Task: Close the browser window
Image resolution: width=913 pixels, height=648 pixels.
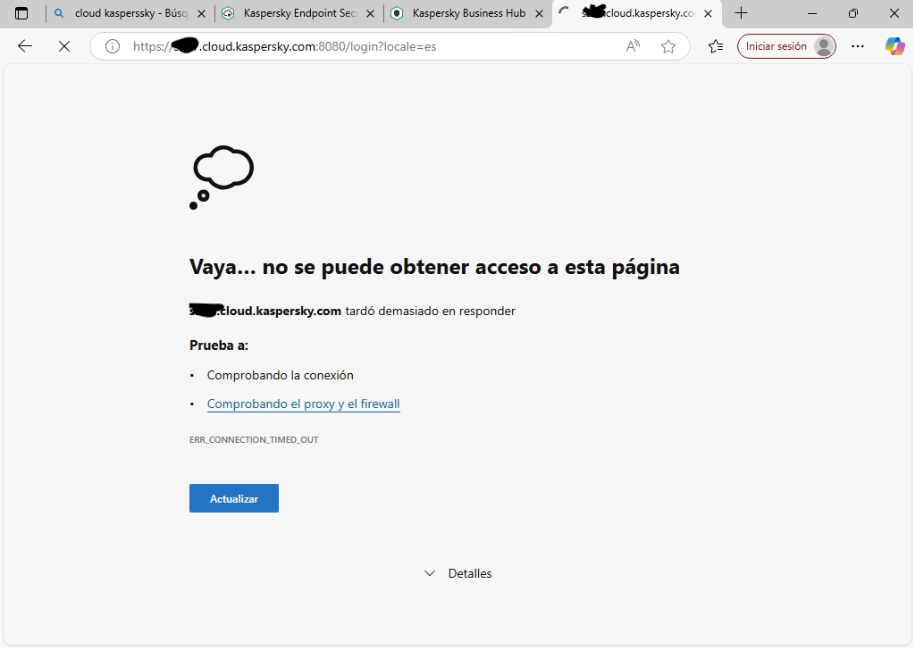Action: click(x=894, y=13)
